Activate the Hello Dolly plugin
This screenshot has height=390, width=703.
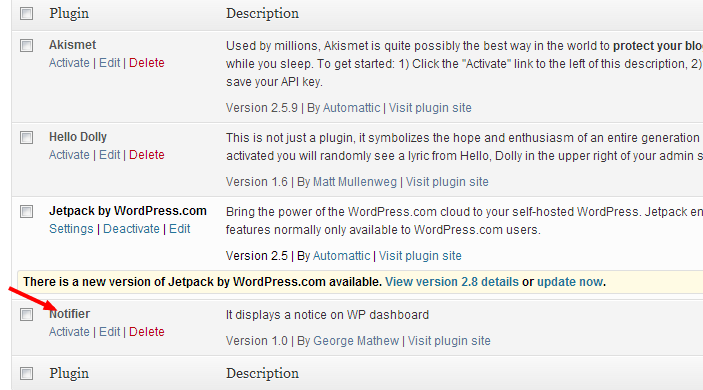point(69,155)
